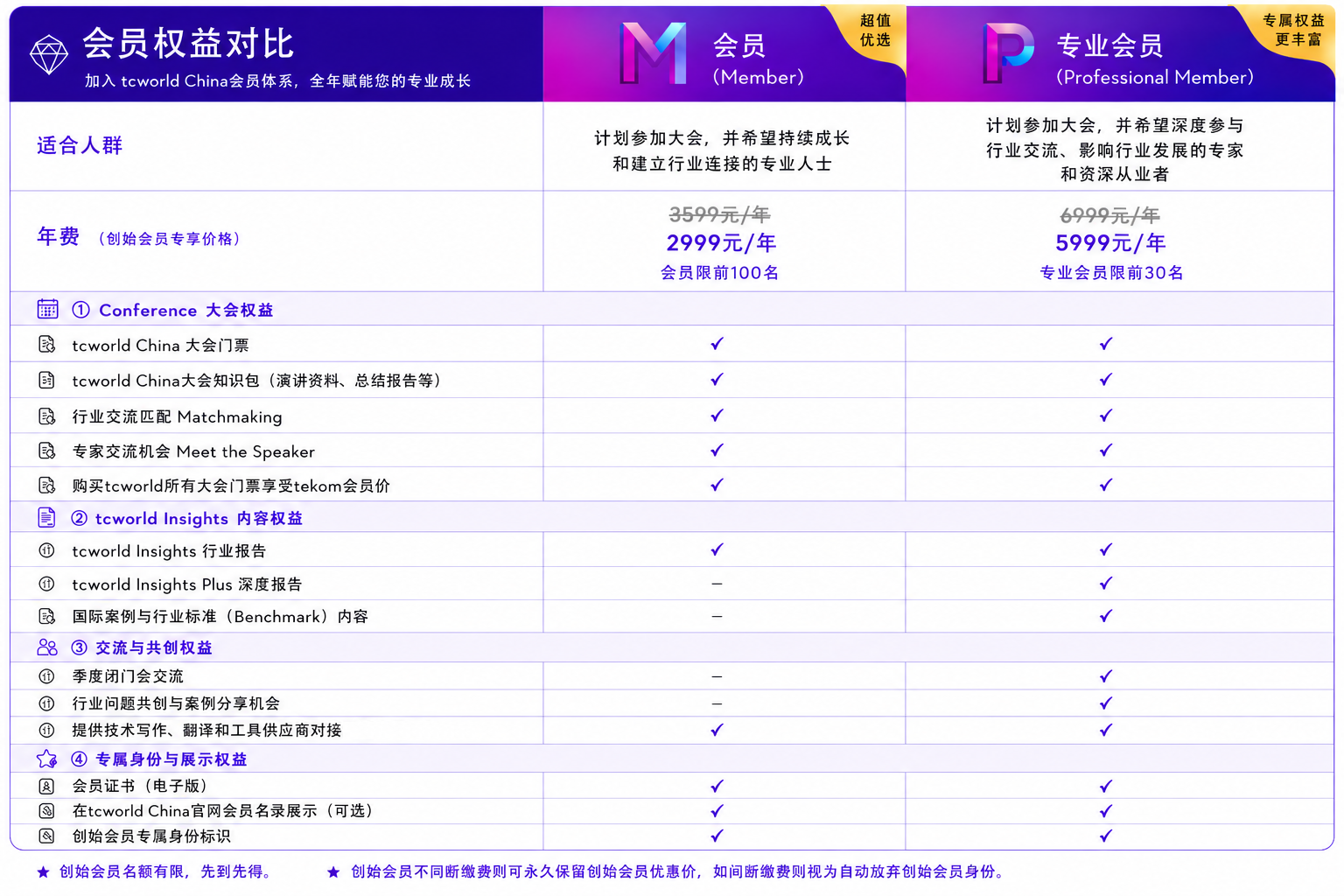Screen dimensions: 1344x896
Task: Click the 交流与共创权益 section heading
Action: coord(141,647)
